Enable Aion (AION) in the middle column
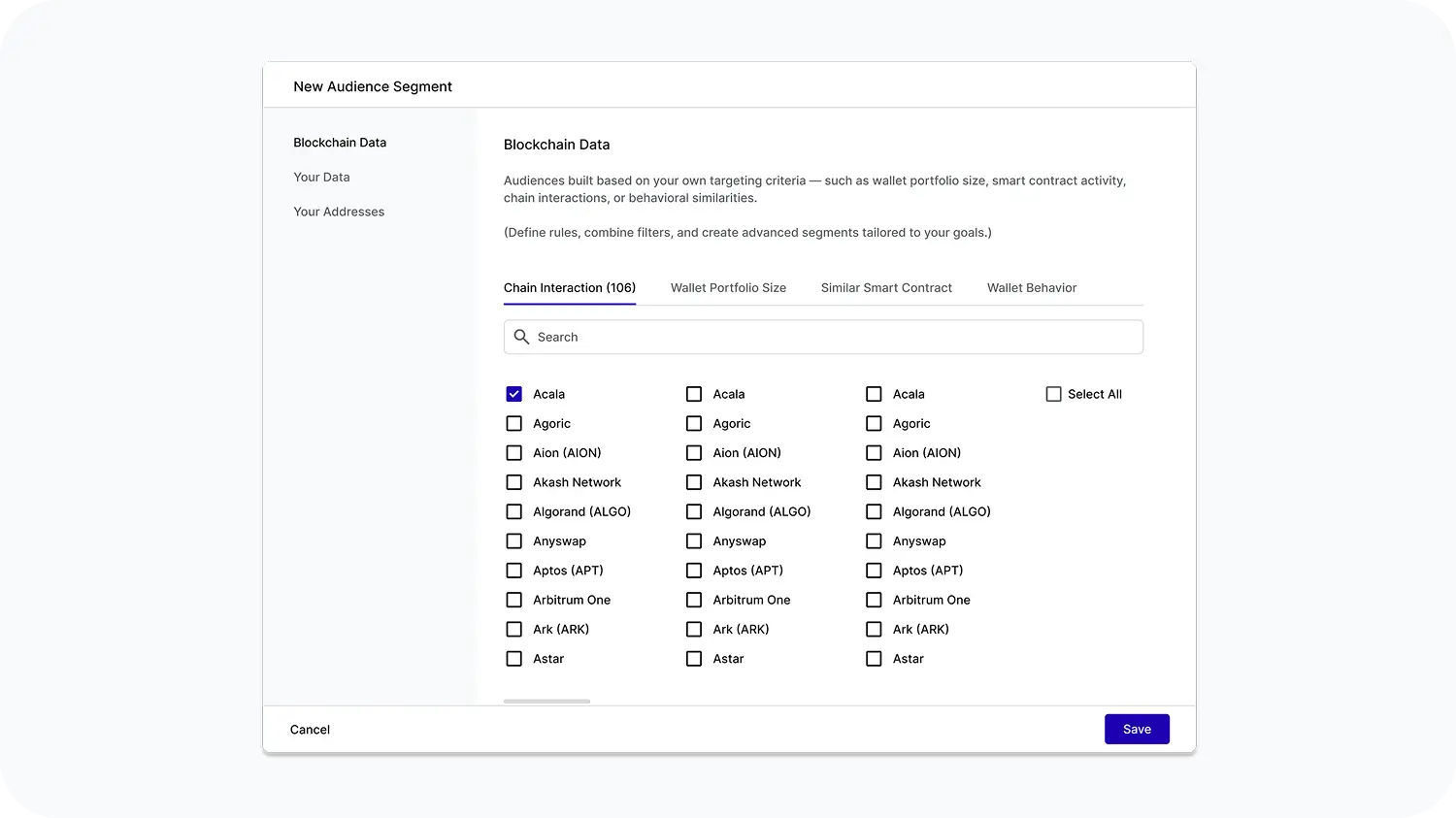The height and width of the screenshot is (818, 1456). 694,453
